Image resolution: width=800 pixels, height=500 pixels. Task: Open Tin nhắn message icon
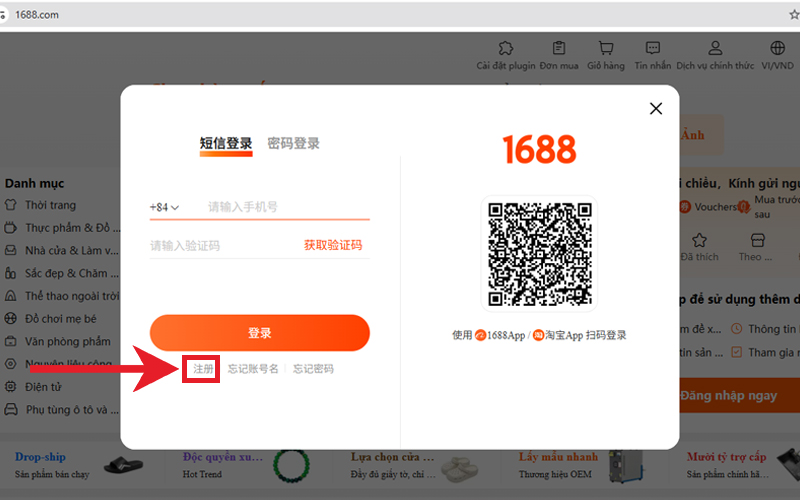point(653,48)
